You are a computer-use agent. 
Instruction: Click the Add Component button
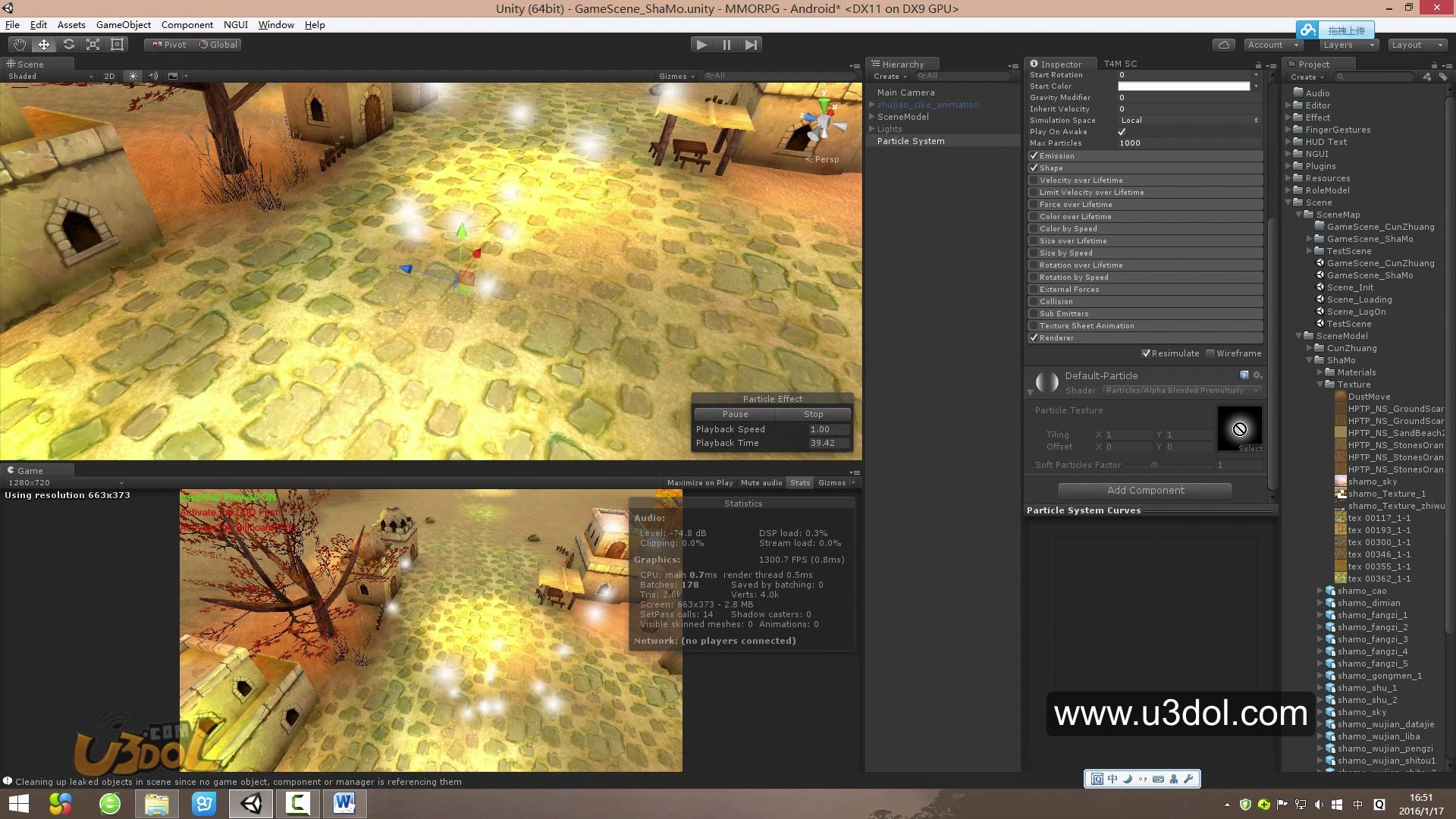click(1144, 491)
